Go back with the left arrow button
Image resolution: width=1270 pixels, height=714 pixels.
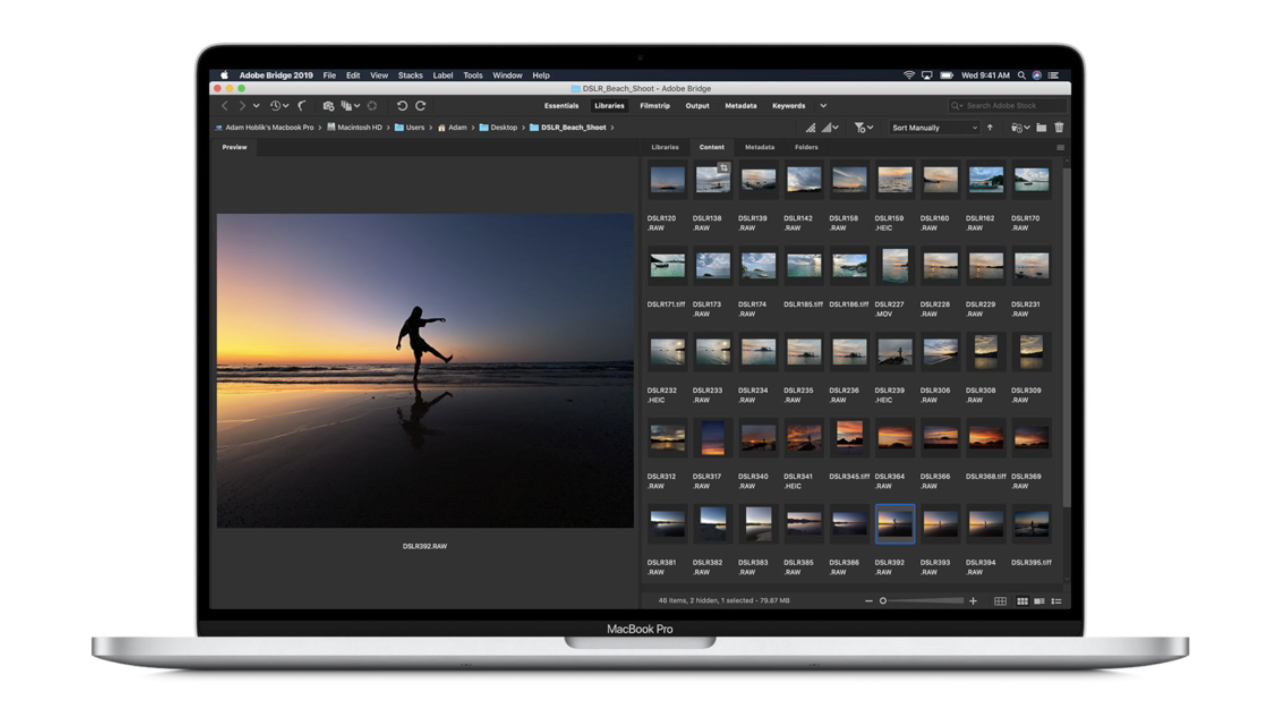(x=225, y=106)
